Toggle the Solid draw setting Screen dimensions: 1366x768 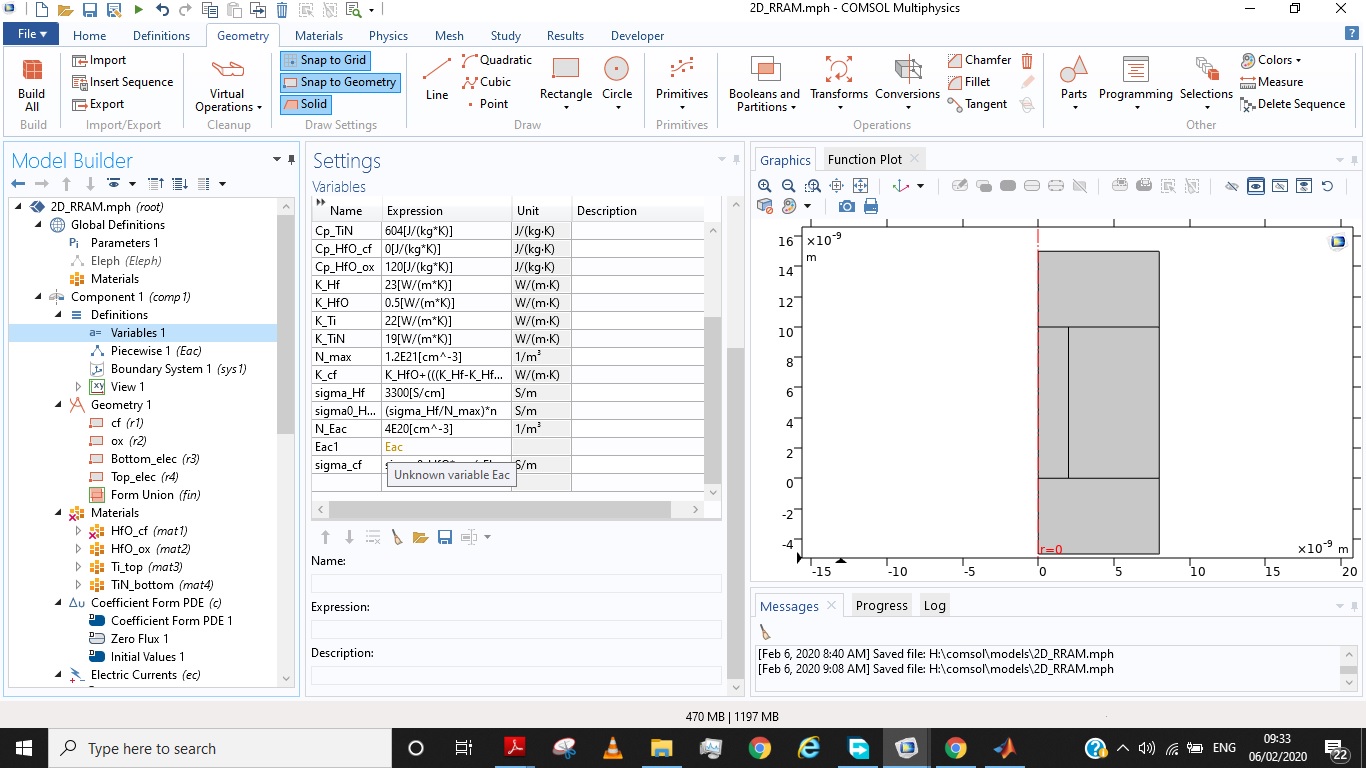[304, 104]
